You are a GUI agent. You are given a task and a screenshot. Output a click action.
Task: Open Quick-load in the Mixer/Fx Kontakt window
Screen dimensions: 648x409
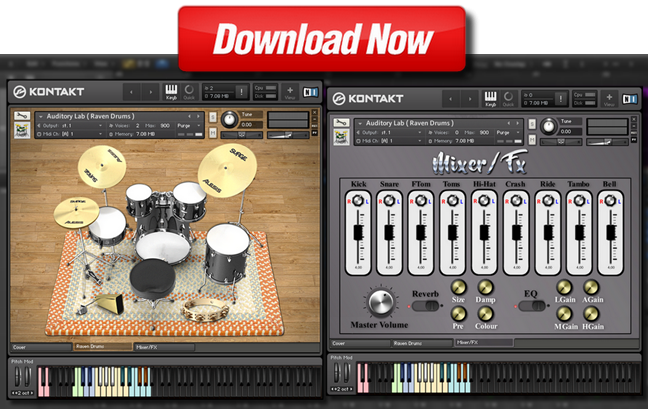[508, 99]
